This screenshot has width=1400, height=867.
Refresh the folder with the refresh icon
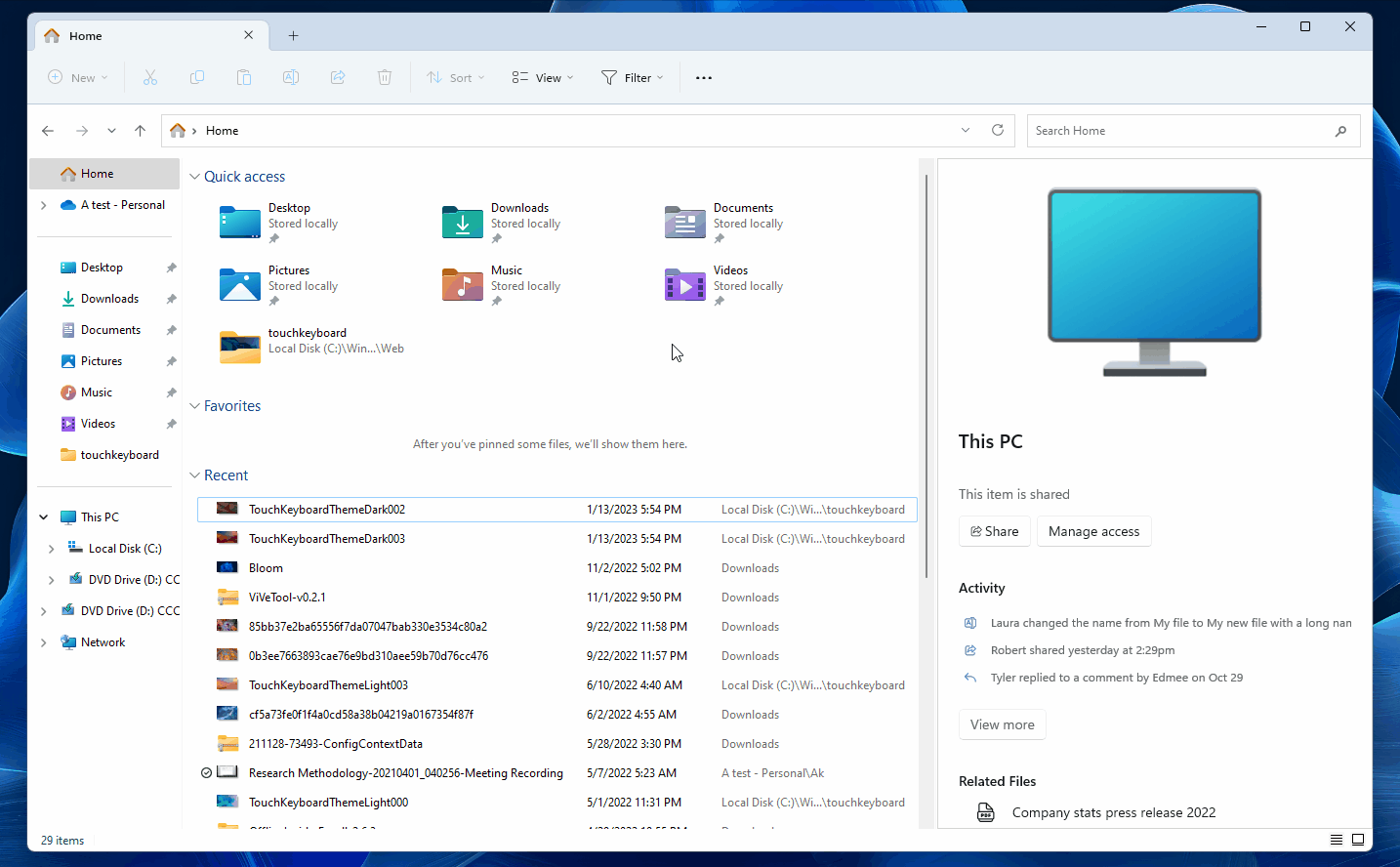tap(997, 130)
